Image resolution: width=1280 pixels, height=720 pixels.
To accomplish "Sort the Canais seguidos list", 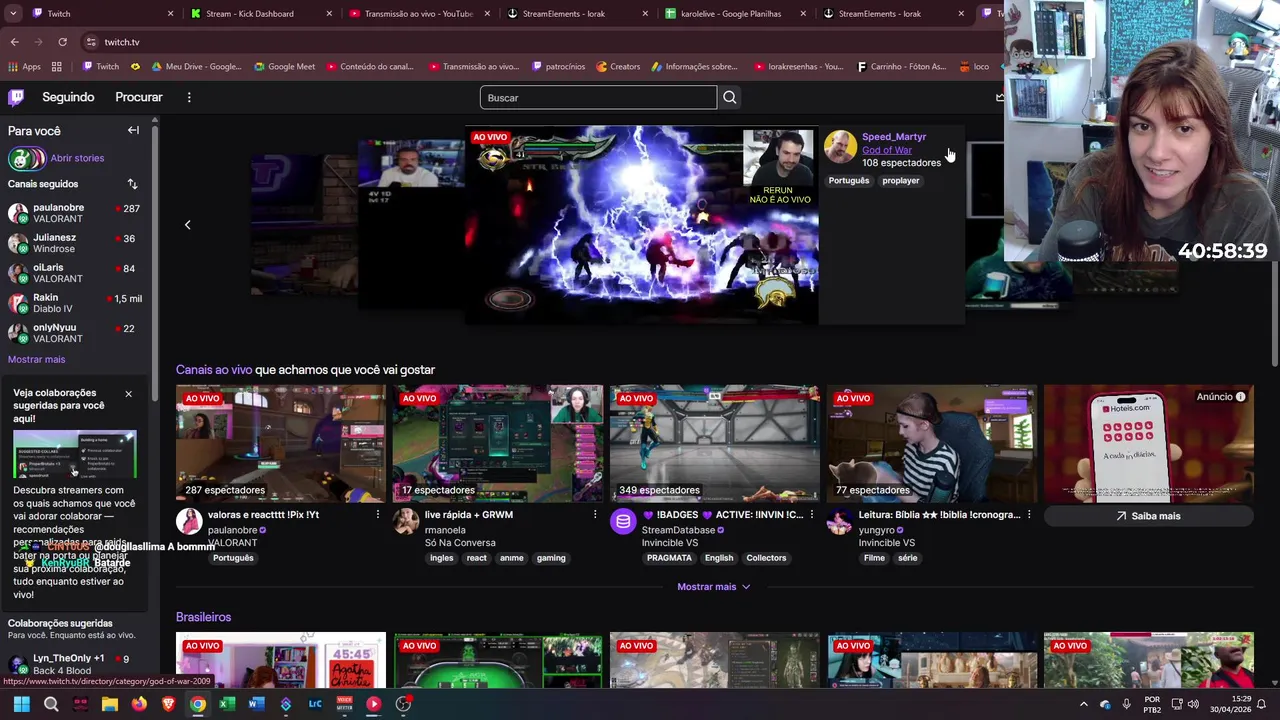I will (x=132, y=184).
